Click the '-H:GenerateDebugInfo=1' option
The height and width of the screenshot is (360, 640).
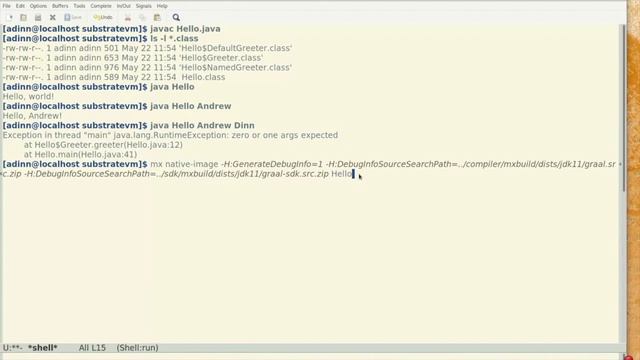pyautogui.click(x=272, y=164)
